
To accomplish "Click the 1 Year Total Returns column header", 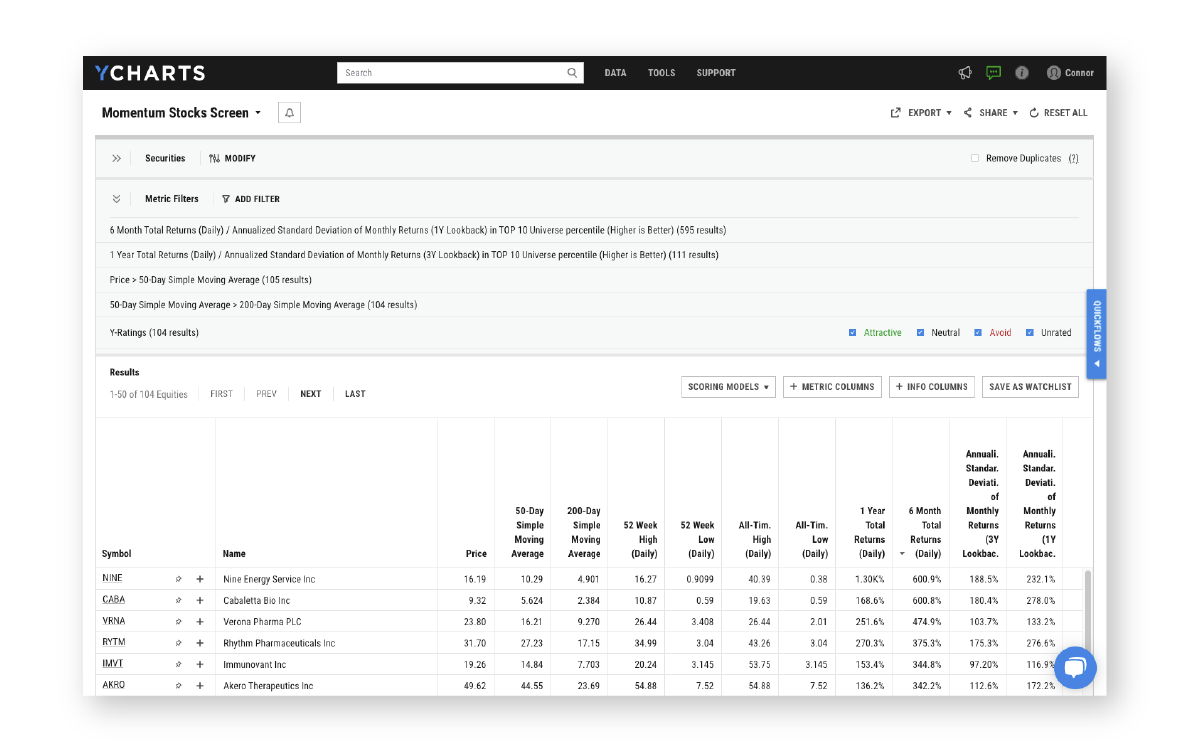I will coord(869,533).
